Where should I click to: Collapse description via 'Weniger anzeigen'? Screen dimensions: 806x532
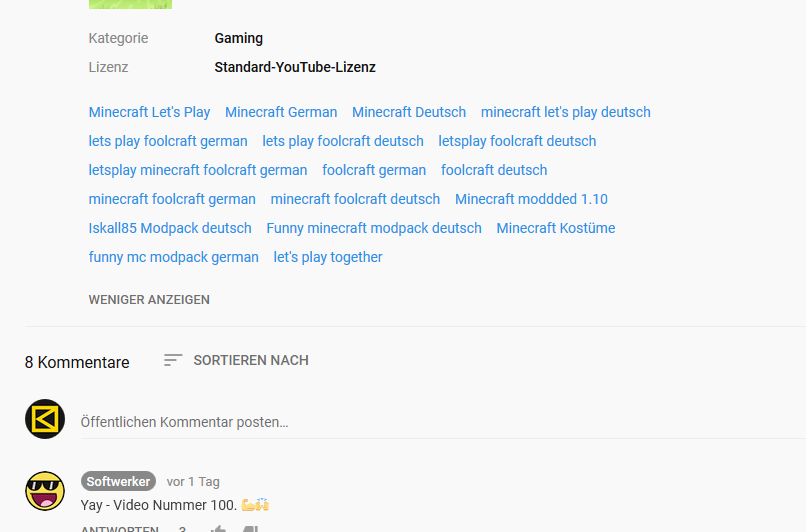tap(149, 299)
